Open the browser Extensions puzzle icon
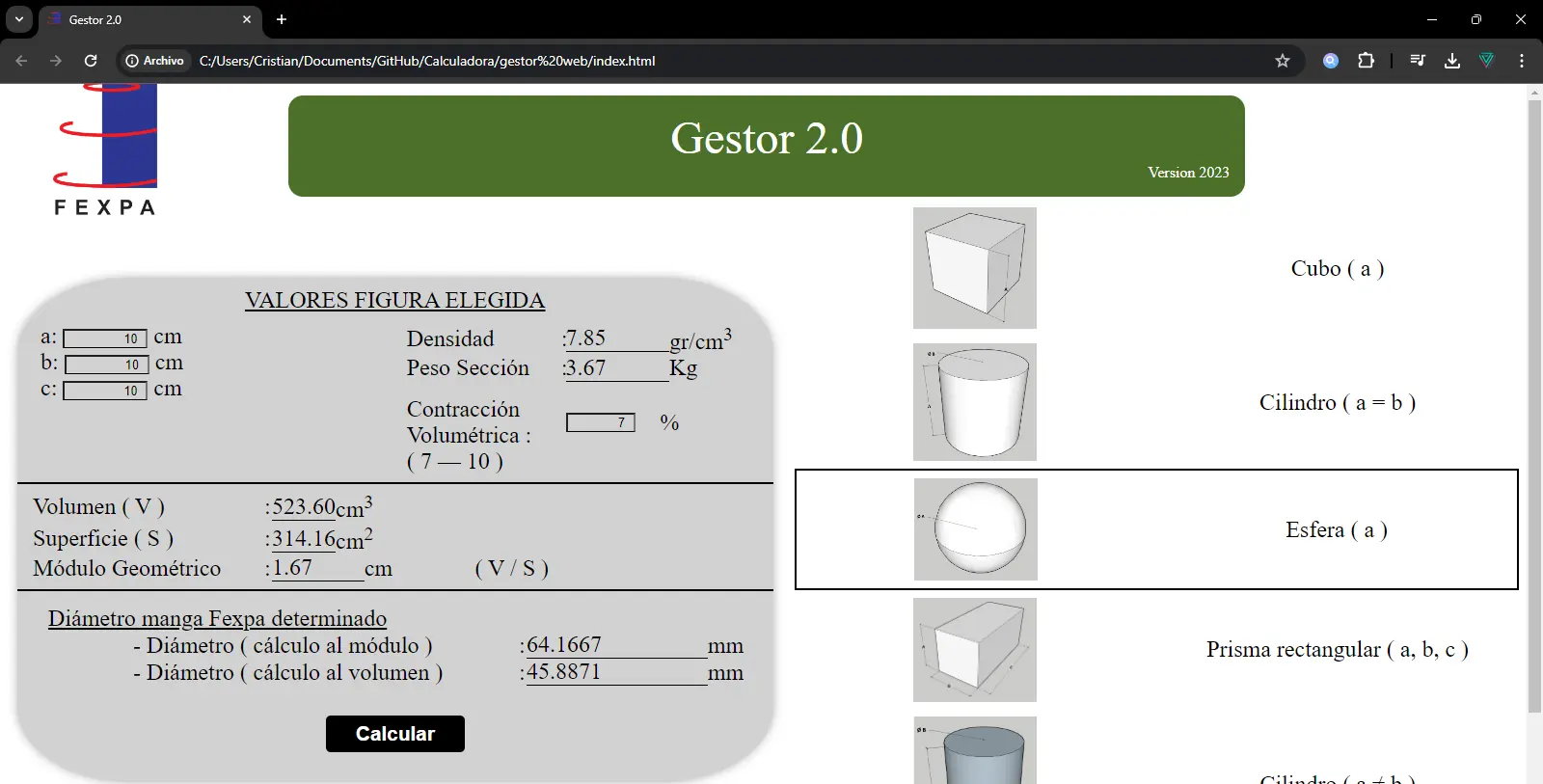Screen dimensions: 1543x784 click(x=1366, y=61)
